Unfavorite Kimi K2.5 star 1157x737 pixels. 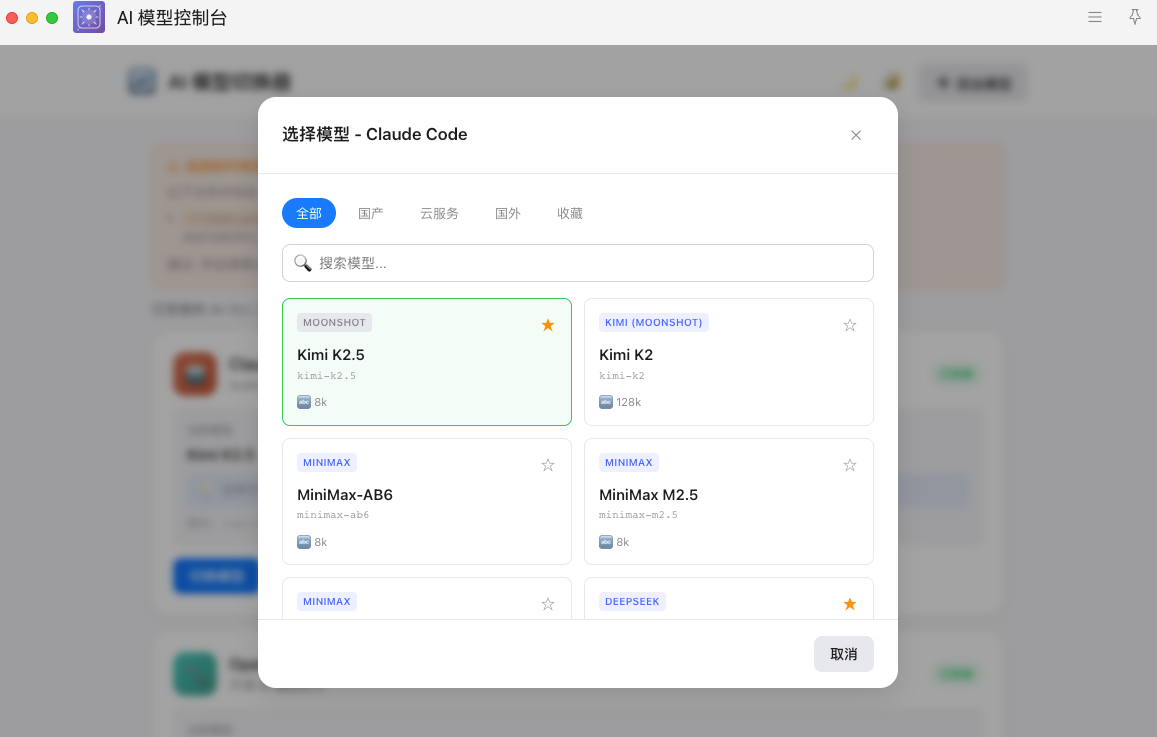548,325
